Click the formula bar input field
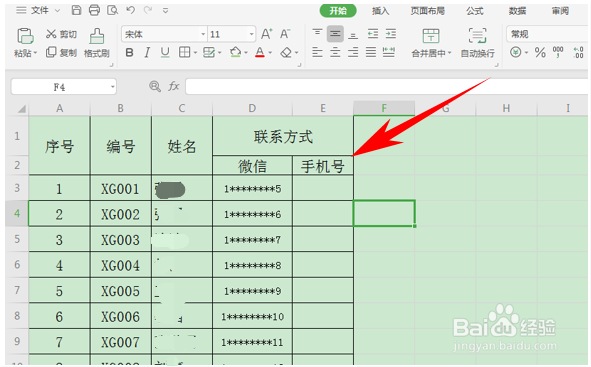This screenshot has height=367, width=591. 388,87
